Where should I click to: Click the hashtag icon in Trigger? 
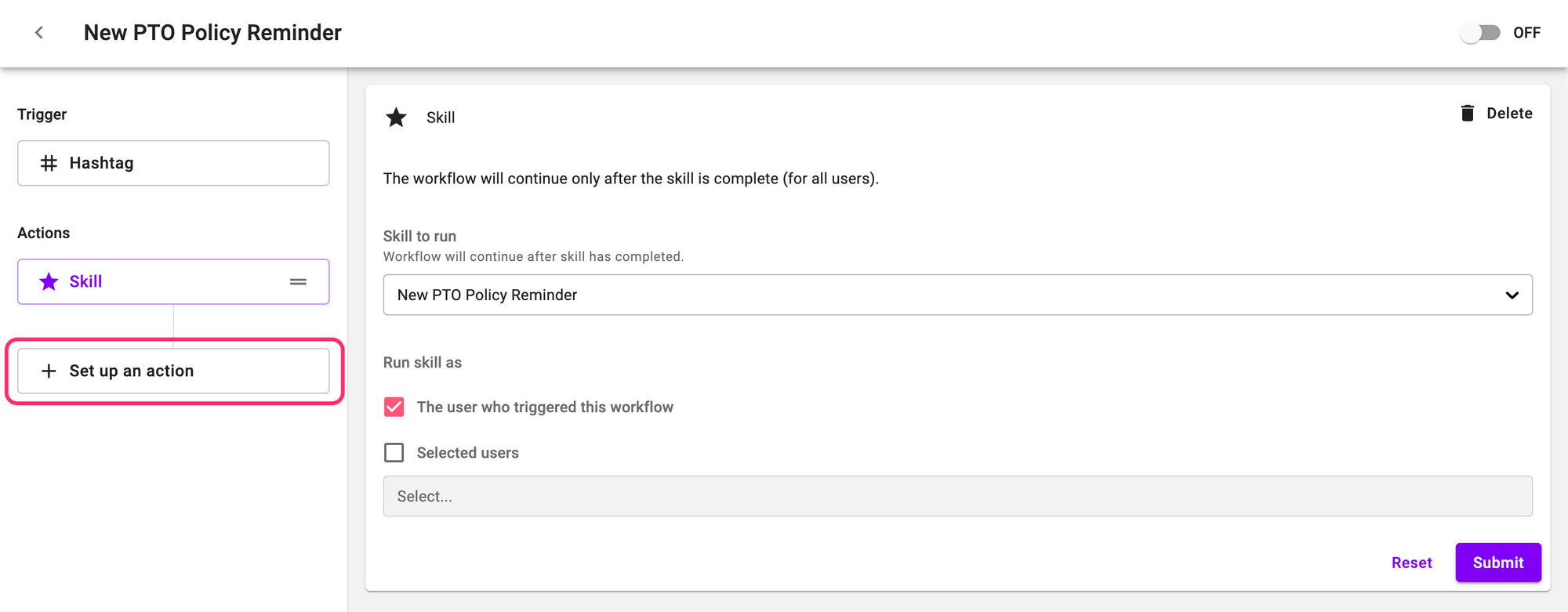click(x=49, y=163)
